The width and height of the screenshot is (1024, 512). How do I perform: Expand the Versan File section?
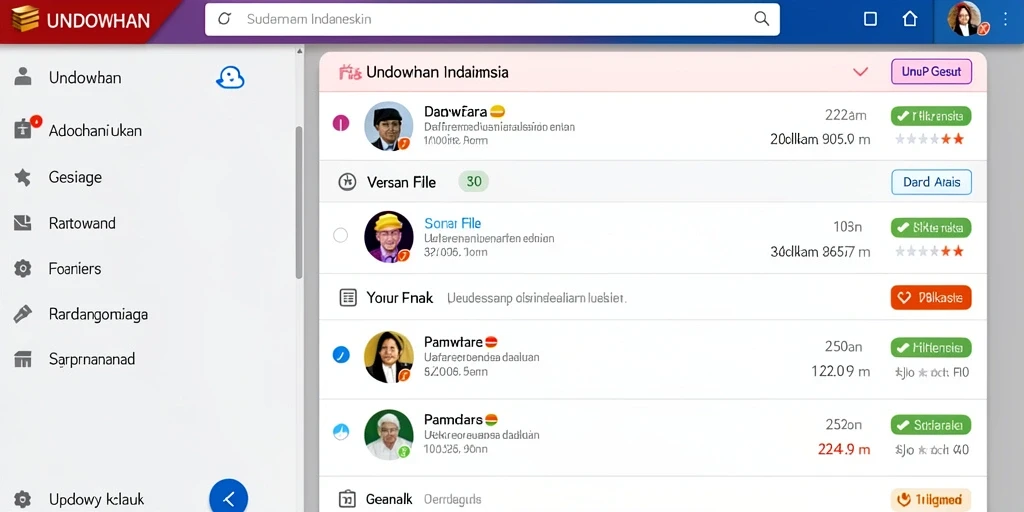(401, 182)
